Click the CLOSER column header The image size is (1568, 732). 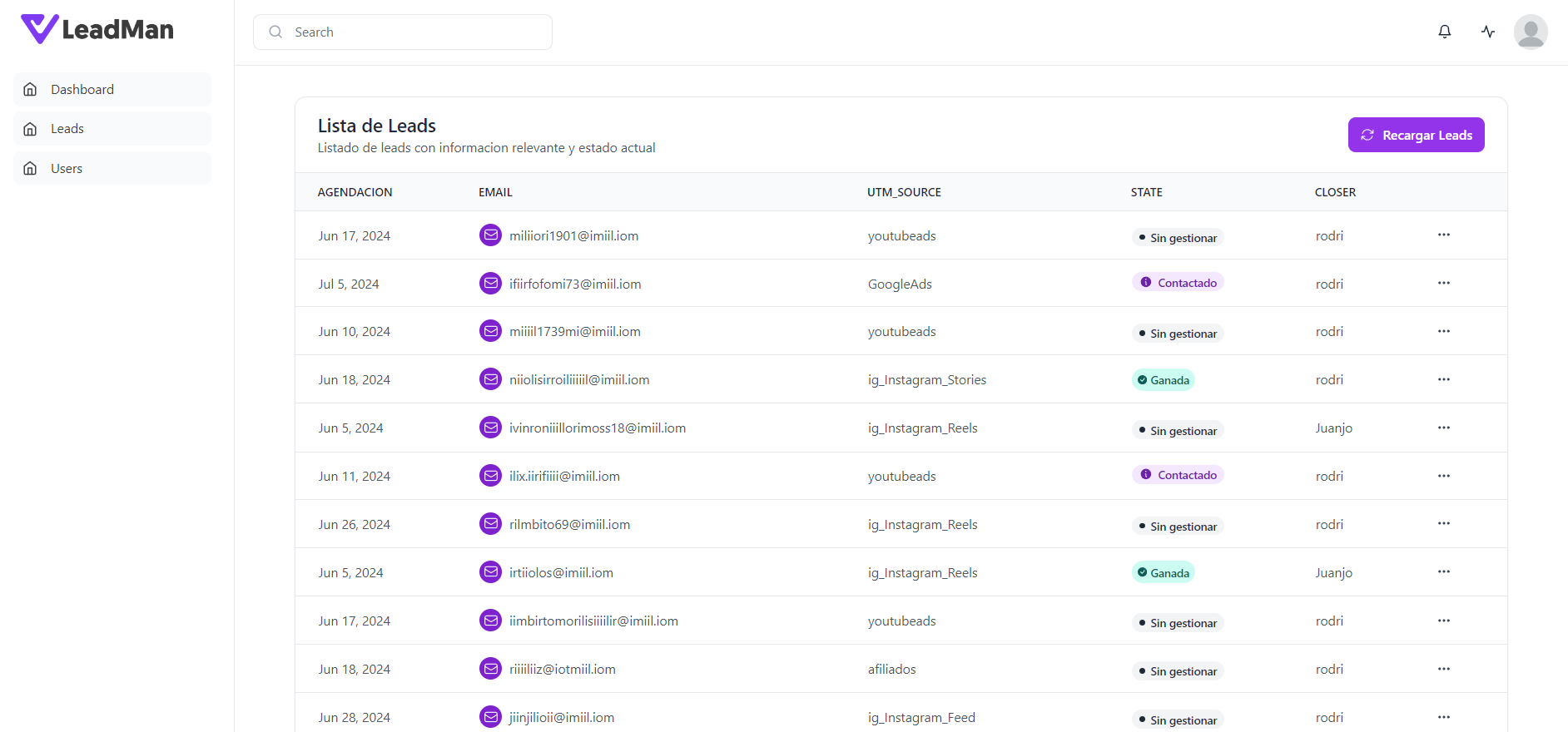pos(1335,192)
